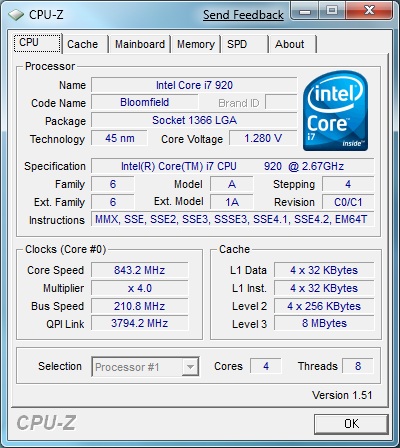Click the 'Version 1.51' text

pyautogui.click(x=342, y=395)
